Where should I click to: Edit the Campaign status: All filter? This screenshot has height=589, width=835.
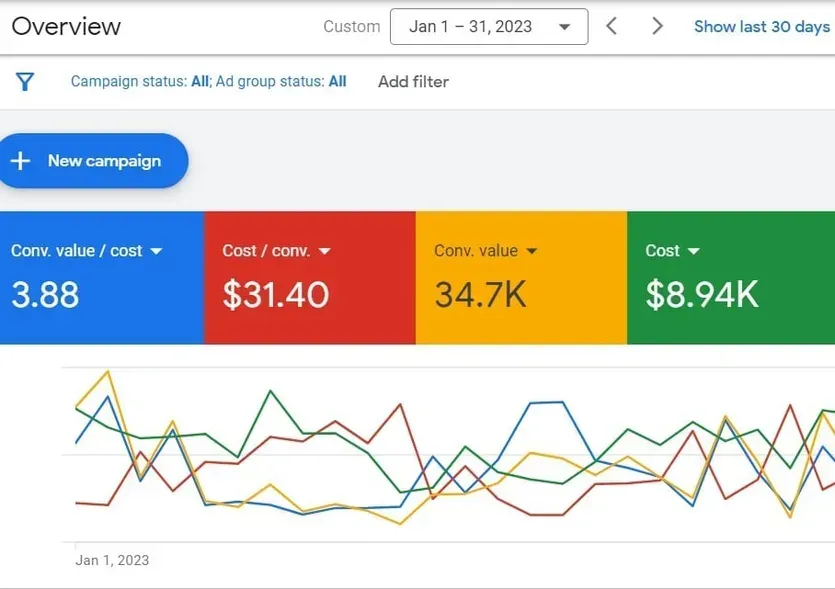140,81
